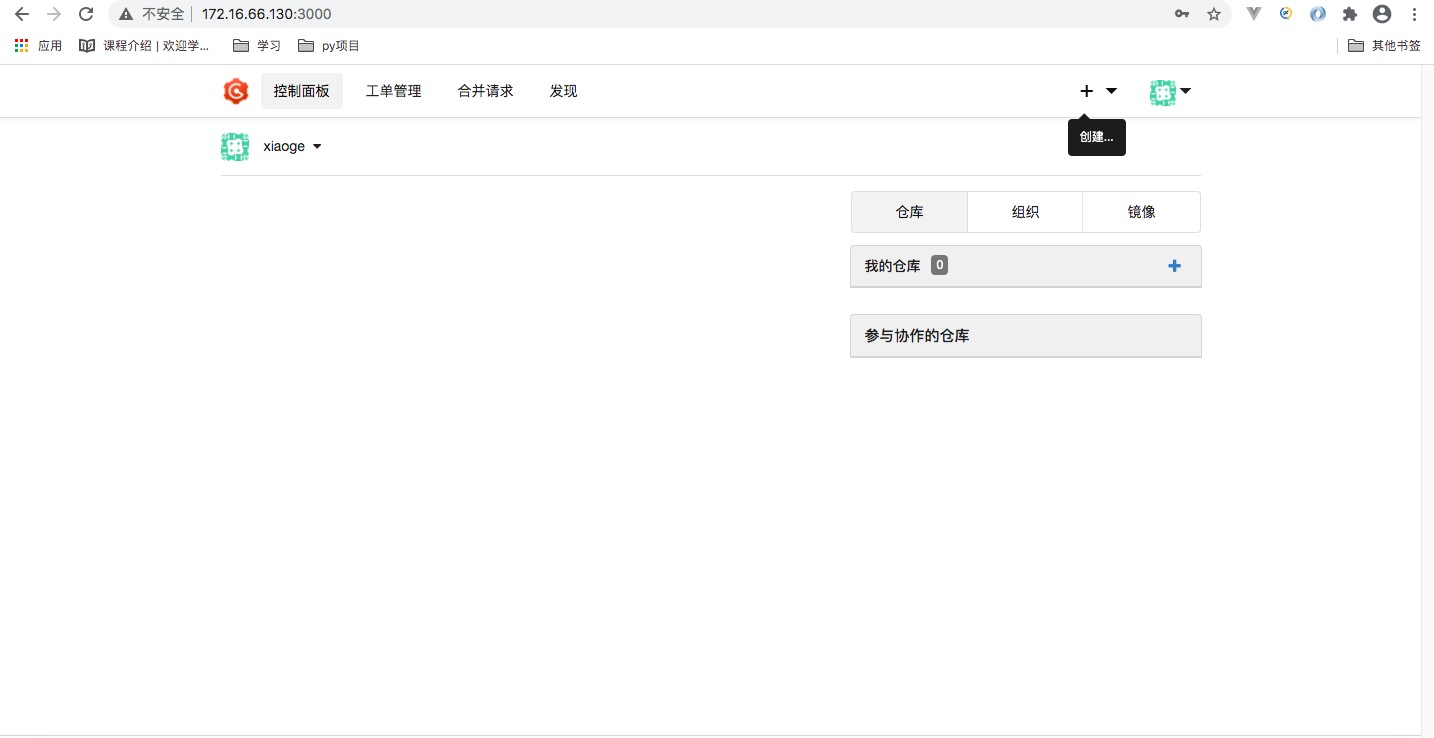Screen dimensions: 1434x738
Task: Open the create new repository plus icon
Action: pyautogui.click(x=1086, y=91)
